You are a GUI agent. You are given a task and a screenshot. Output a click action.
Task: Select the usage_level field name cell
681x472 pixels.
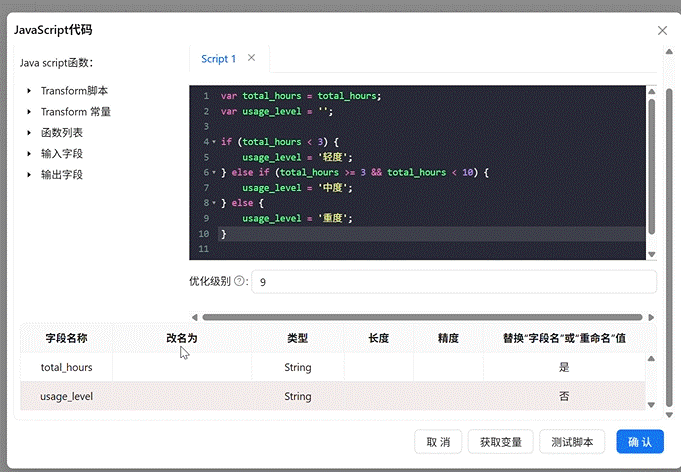point(66,396)
